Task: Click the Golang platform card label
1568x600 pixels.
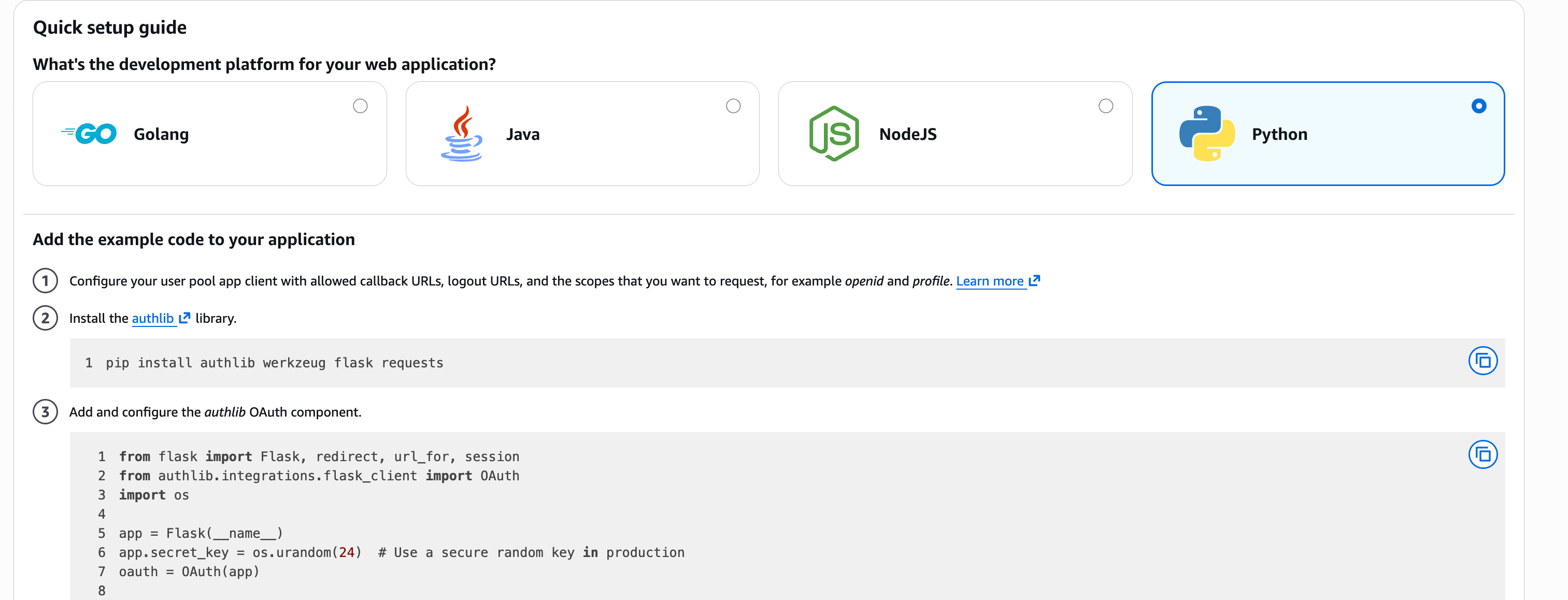Action: (161, 135)
